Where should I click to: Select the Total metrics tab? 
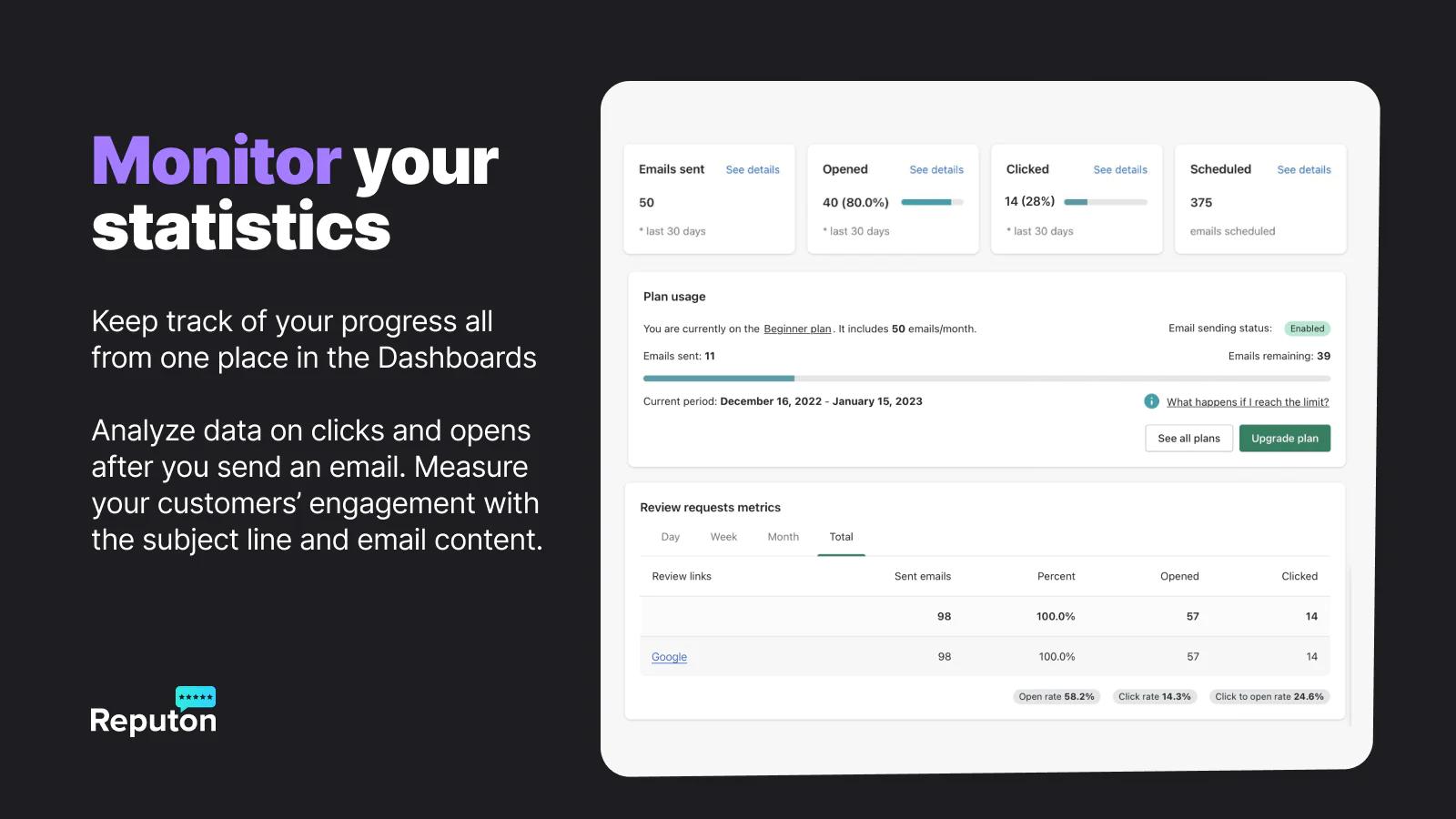pyautogui.click(x=841, y=537)
